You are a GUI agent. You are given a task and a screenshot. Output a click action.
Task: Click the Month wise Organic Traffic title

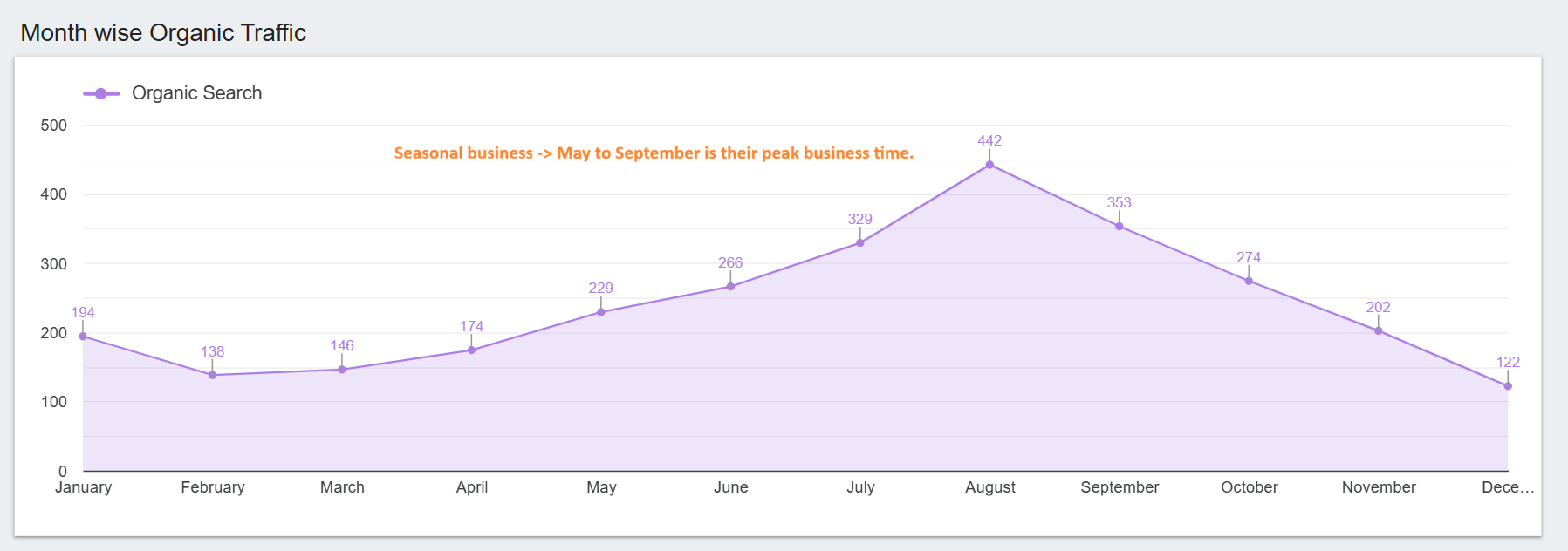[163, 33]
